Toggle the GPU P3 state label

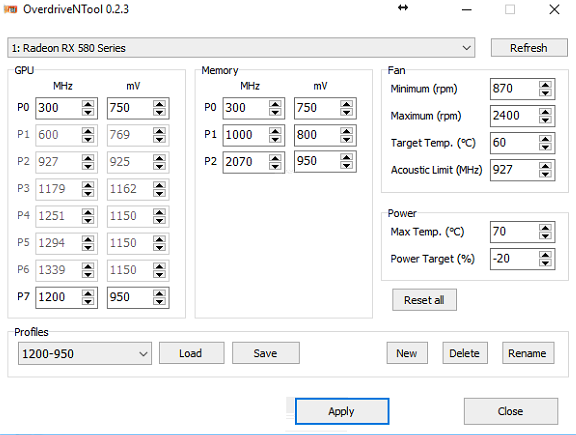[x=23, y=188]
